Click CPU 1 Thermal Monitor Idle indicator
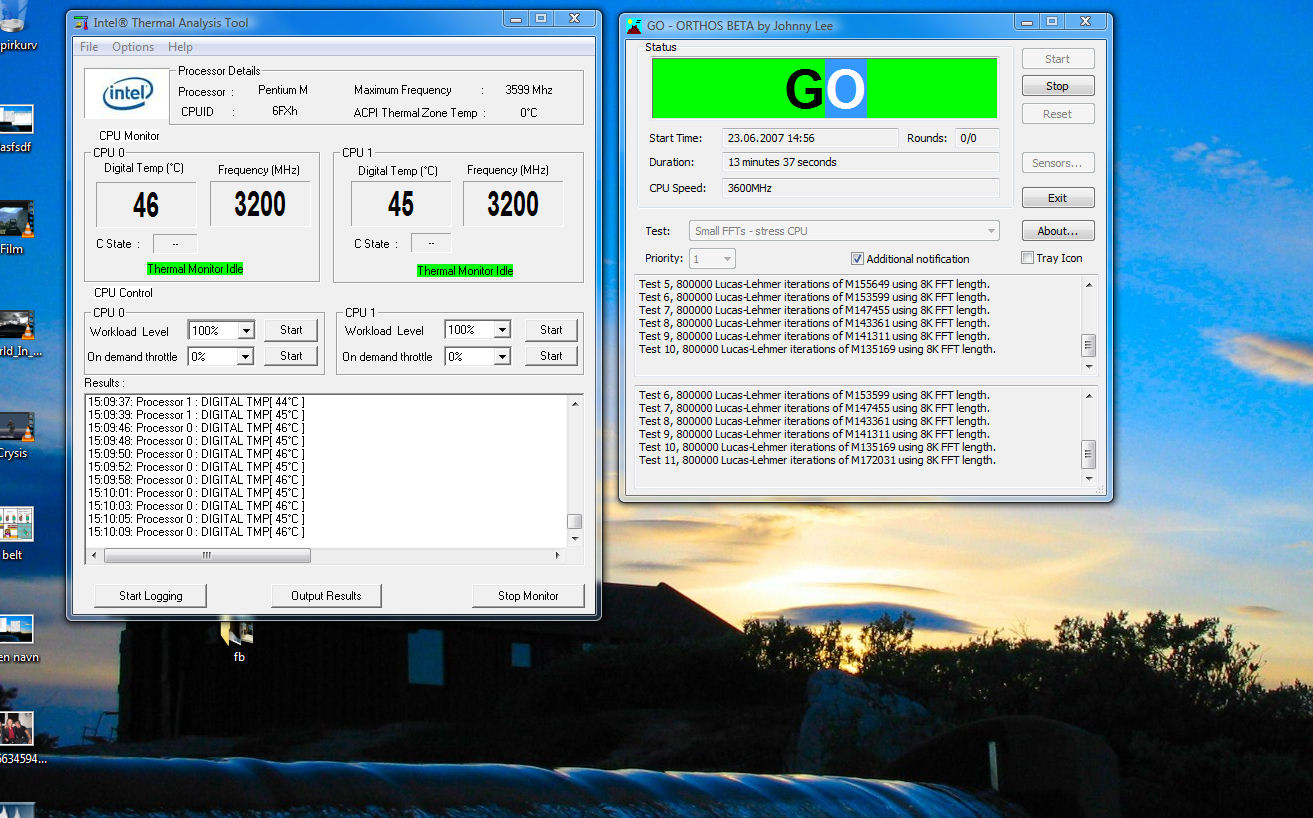The height and width of the screenshot is (818, 1313). click(x=465, y=271)
